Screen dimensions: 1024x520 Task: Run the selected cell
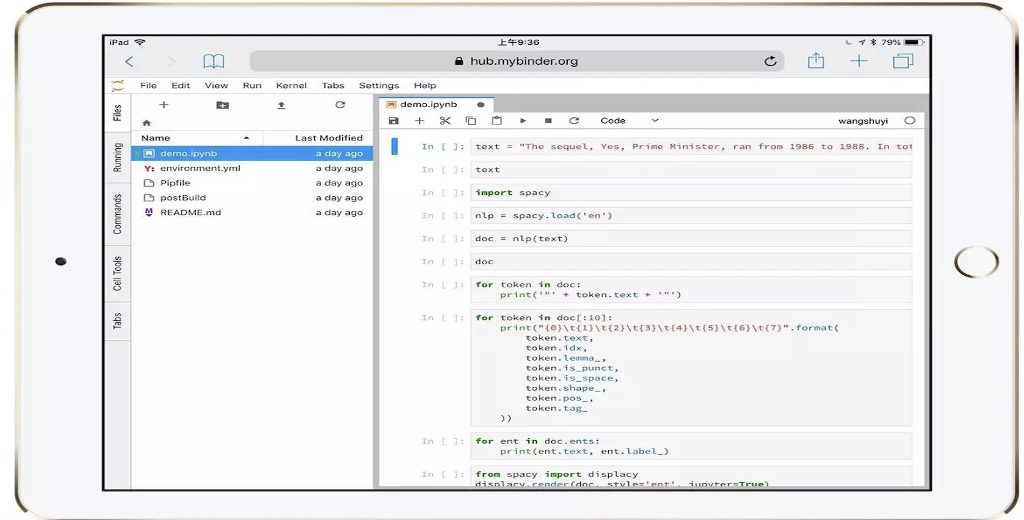click(x=523, y=121)
